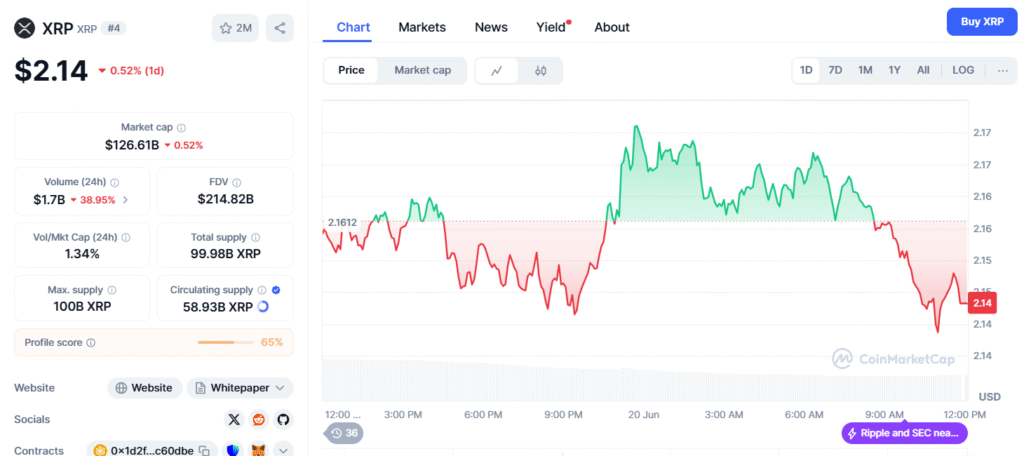Click the red 2.14 current price label
Viewport: 1024px width, 456px height.
tap(982, 303)
